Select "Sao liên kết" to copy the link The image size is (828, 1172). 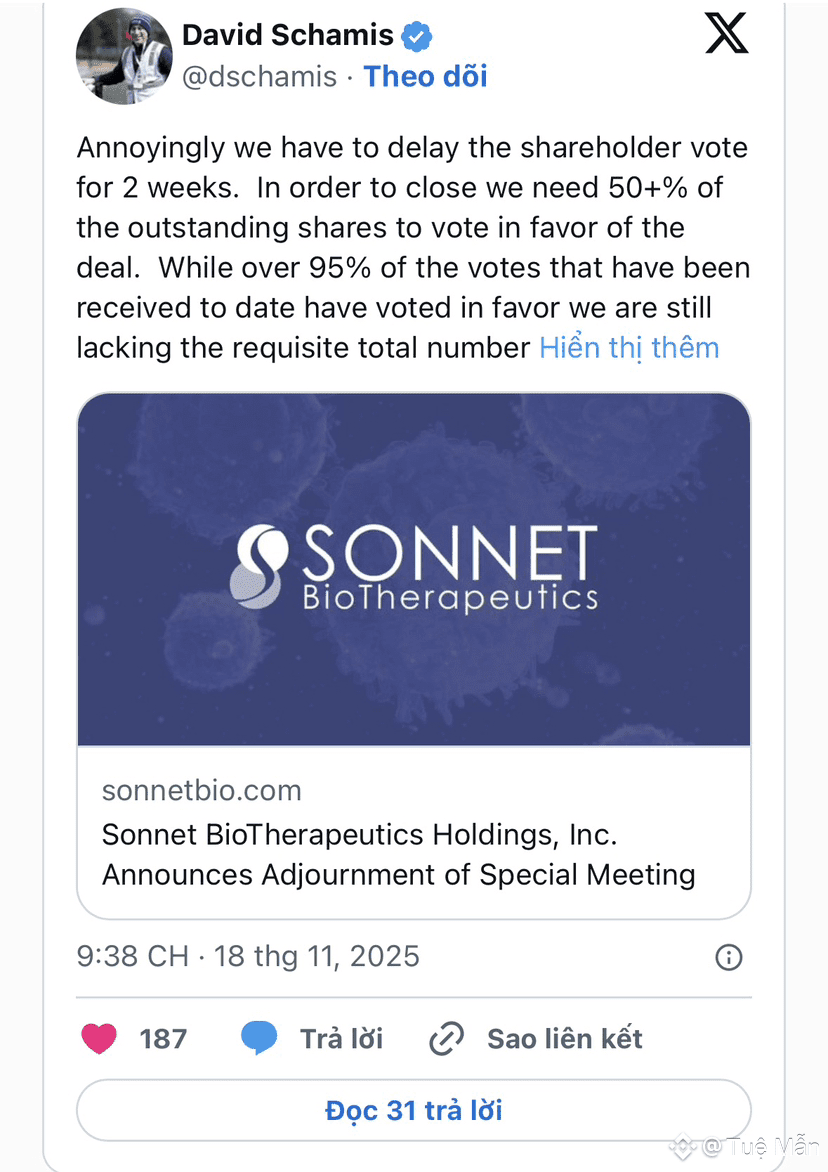coord(565,1039)
